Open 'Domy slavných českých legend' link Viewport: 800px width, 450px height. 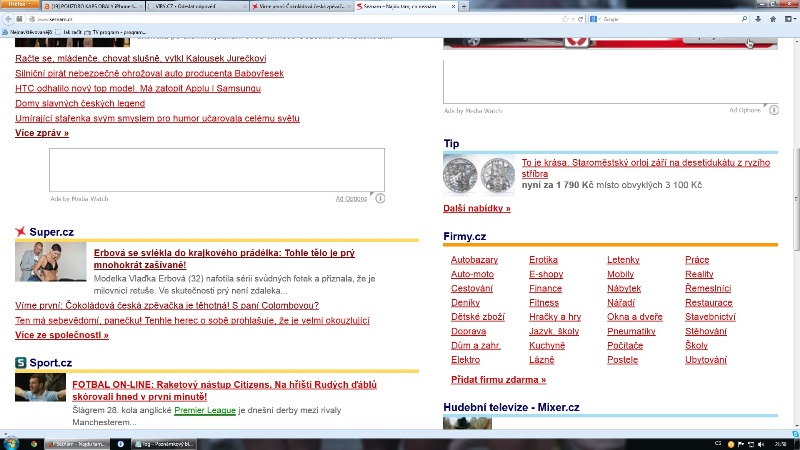pos(80,103)
